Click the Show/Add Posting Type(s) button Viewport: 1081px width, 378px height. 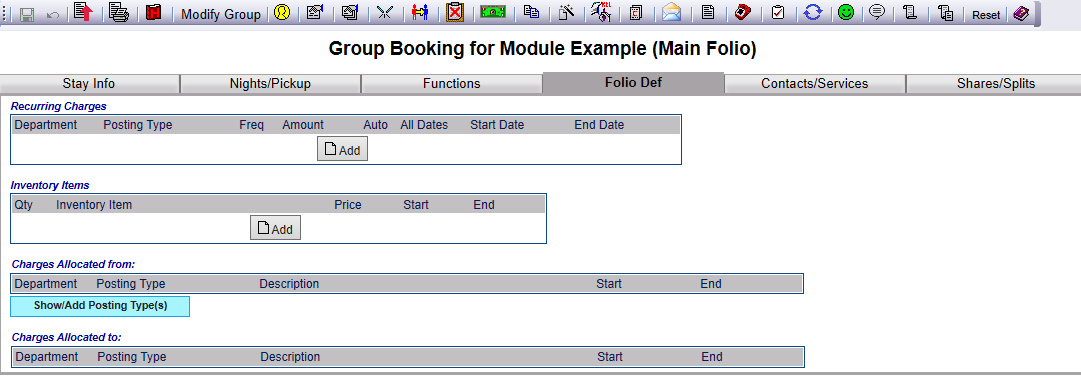click(x=100, y=306)
